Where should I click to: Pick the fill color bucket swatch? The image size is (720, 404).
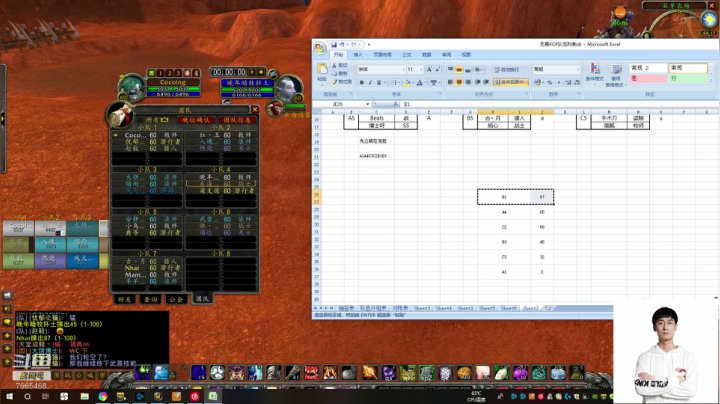pos(407,83)
